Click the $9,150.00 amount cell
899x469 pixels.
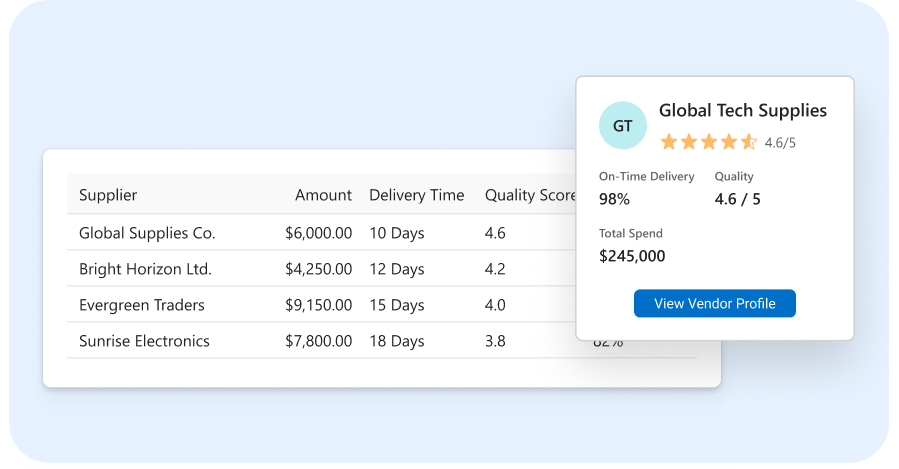[319, 305]
